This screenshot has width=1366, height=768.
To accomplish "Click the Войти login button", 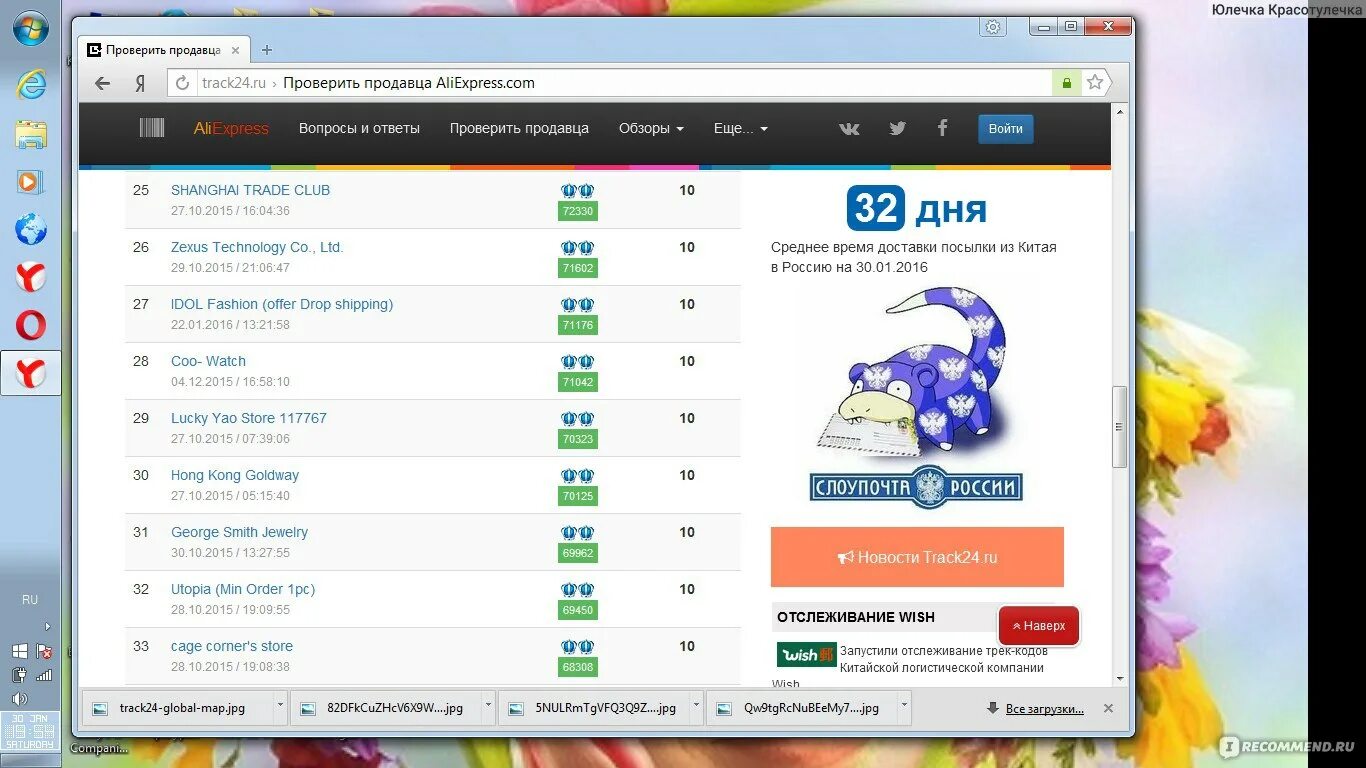I will coord(1006,128).
